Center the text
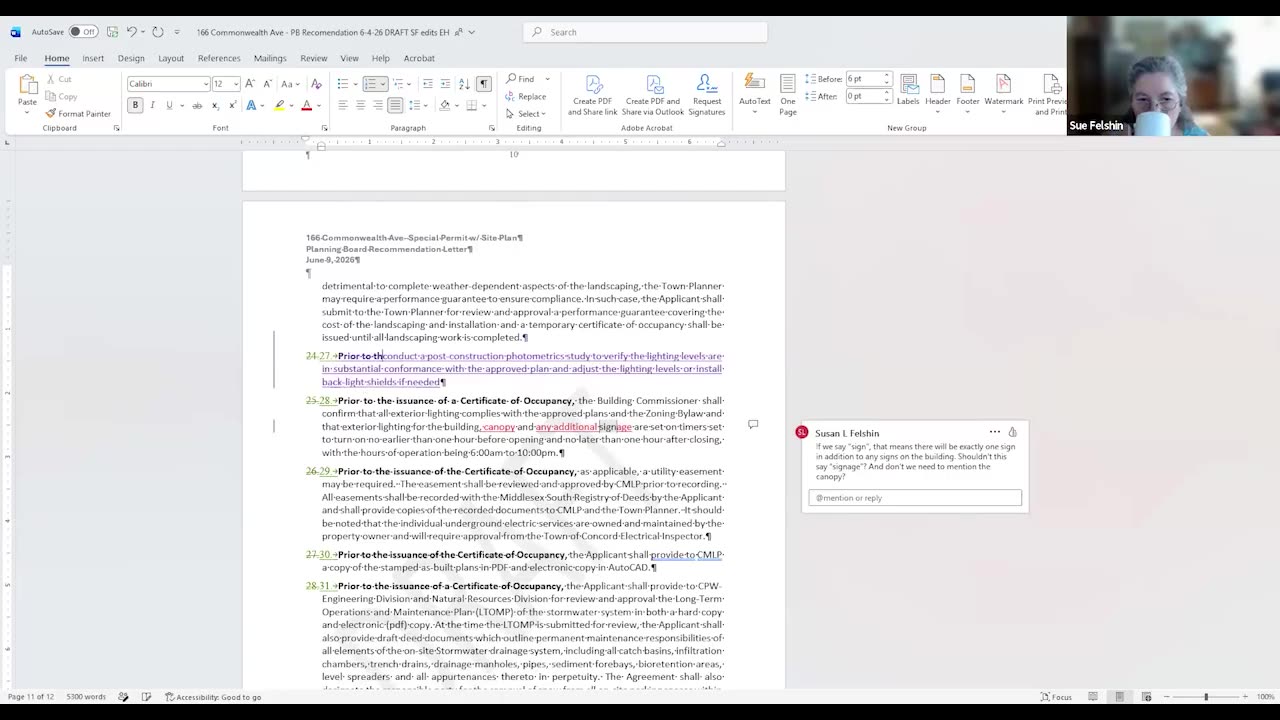 point(360,105)
